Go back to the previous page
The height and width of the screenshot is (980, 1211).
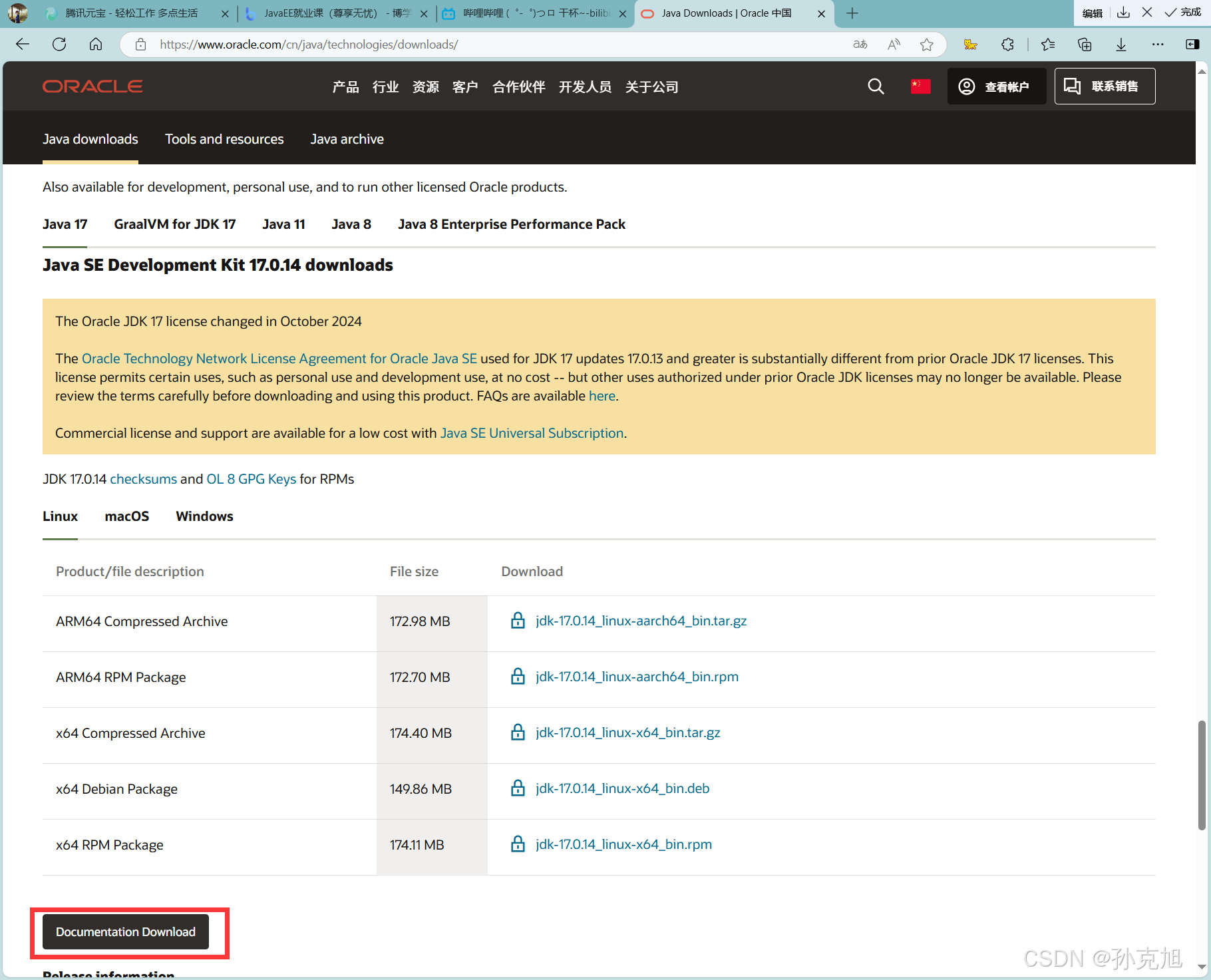click(23, 45)
